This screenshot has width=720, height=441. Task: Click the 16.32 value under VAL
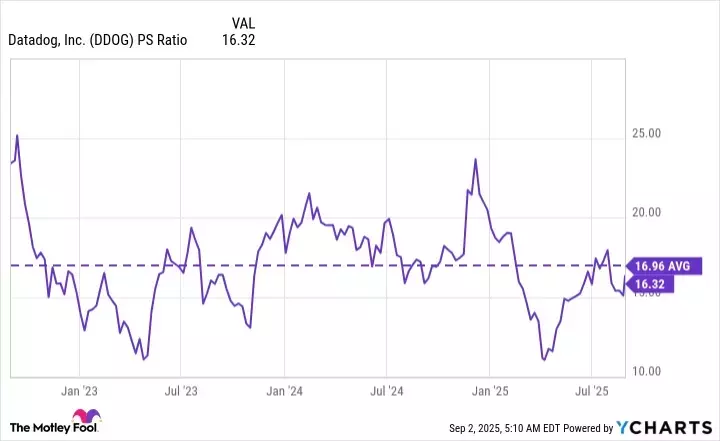[x=242, y=41]
